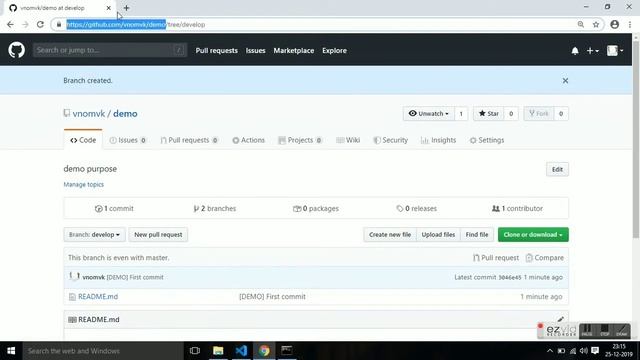Switch to the Wiki tab

348,140
